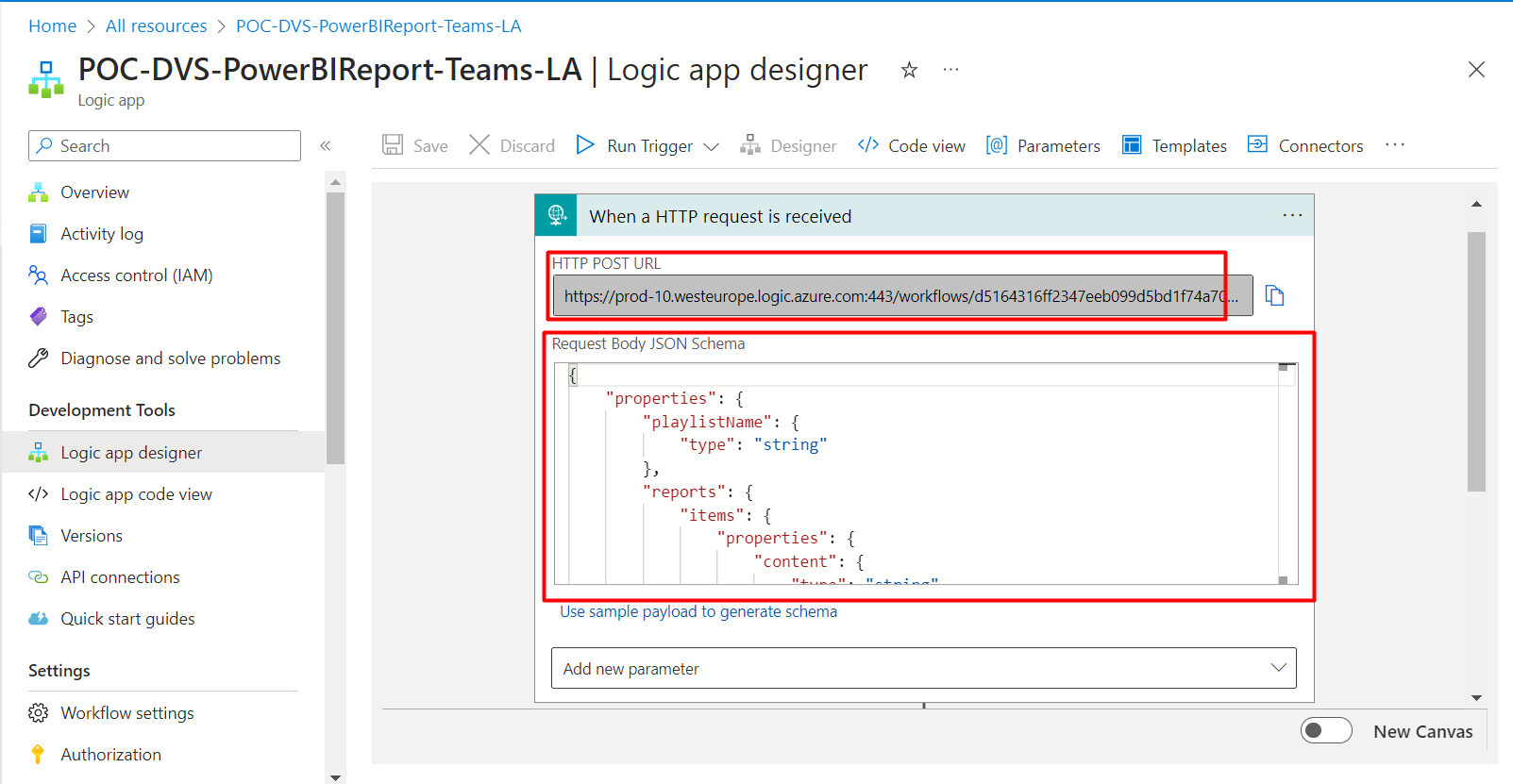Click the designer canvas scroll up arrow
1513x784 pixels.
tap(1476, 204)
